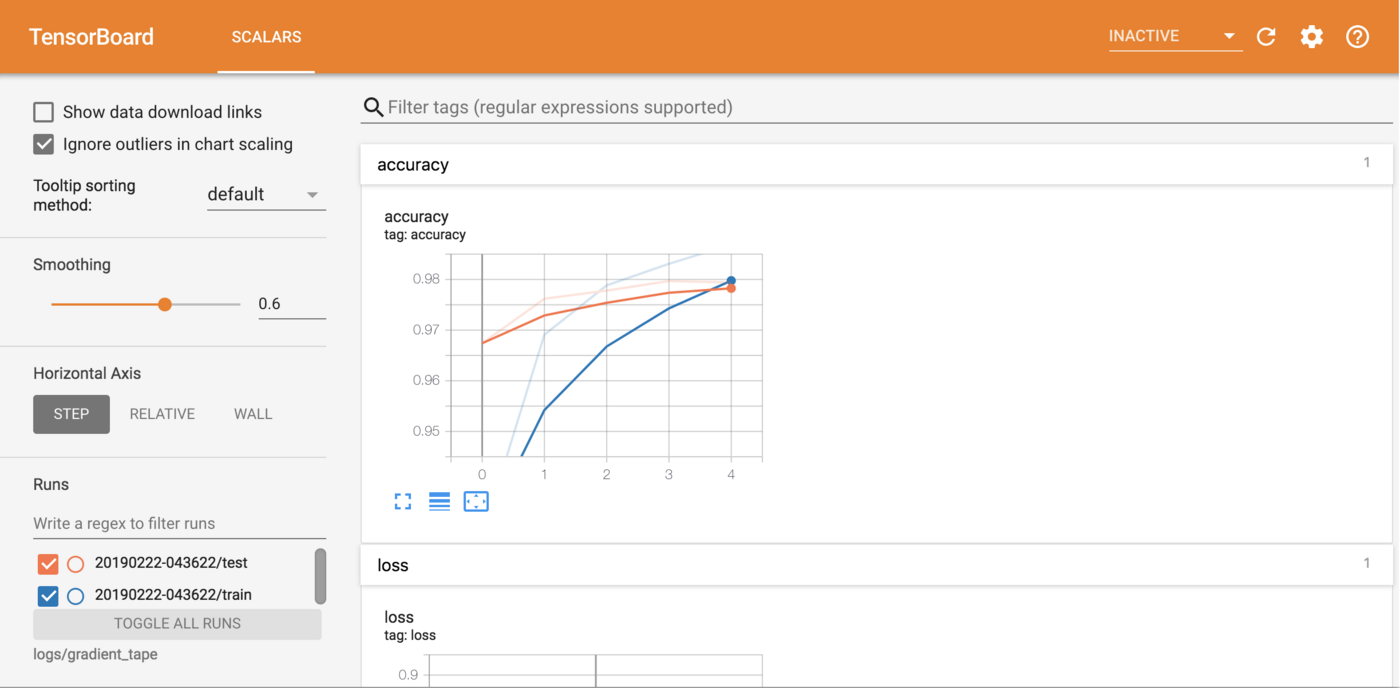This screenshot has height=688, width=1400.
Task: Select WALL for the horizontal axis
Action: tap(252, 413)
